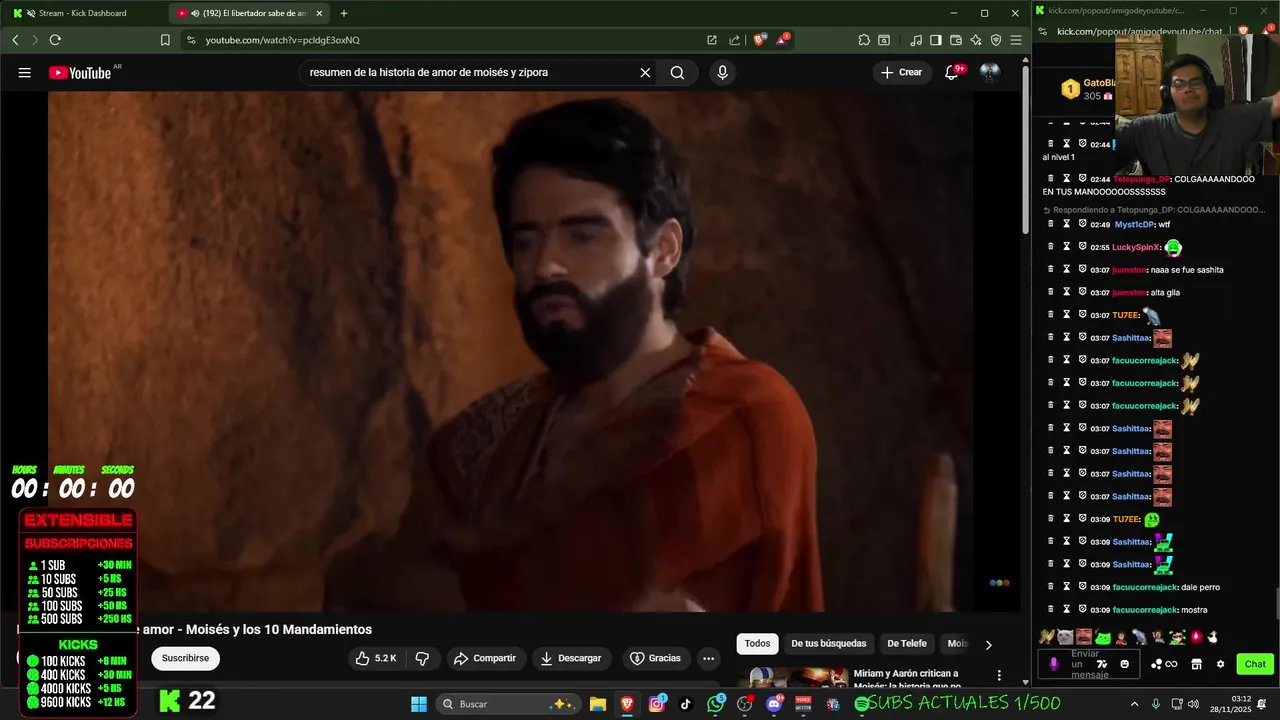Click facuucorreajack username on dale perro message
Screen dimensions: 1280x720
[x=1144, y=587]
